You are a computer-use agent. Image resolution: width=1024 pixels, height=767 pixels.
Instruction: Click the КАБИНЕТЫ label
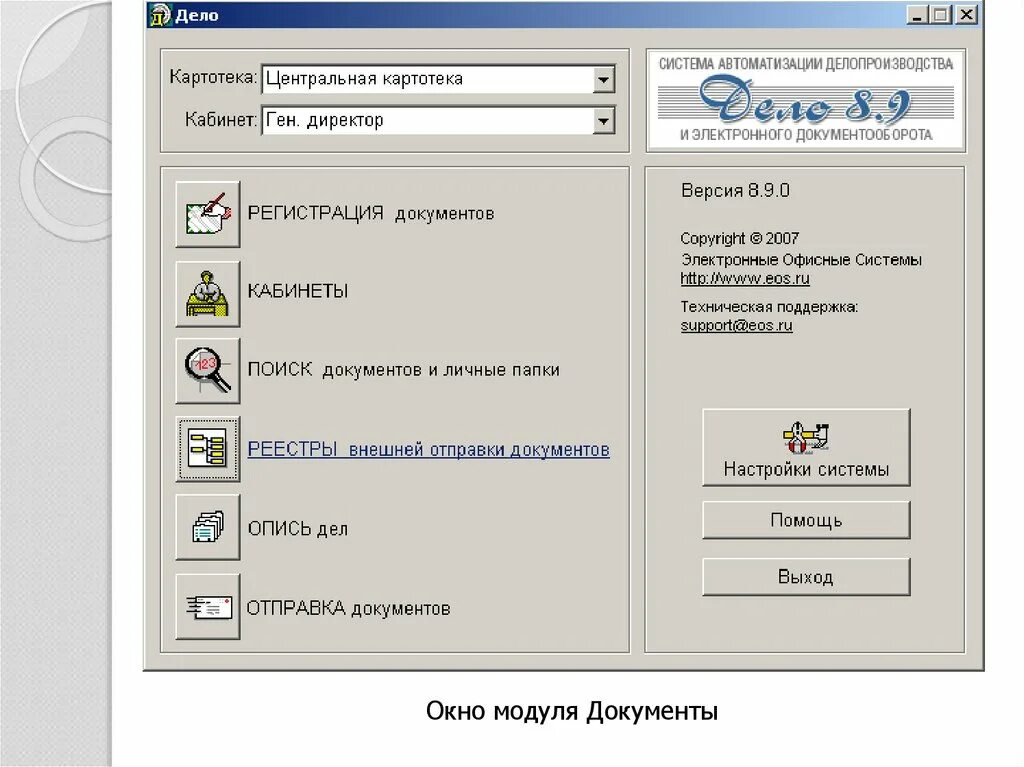(x=298, y=291)
